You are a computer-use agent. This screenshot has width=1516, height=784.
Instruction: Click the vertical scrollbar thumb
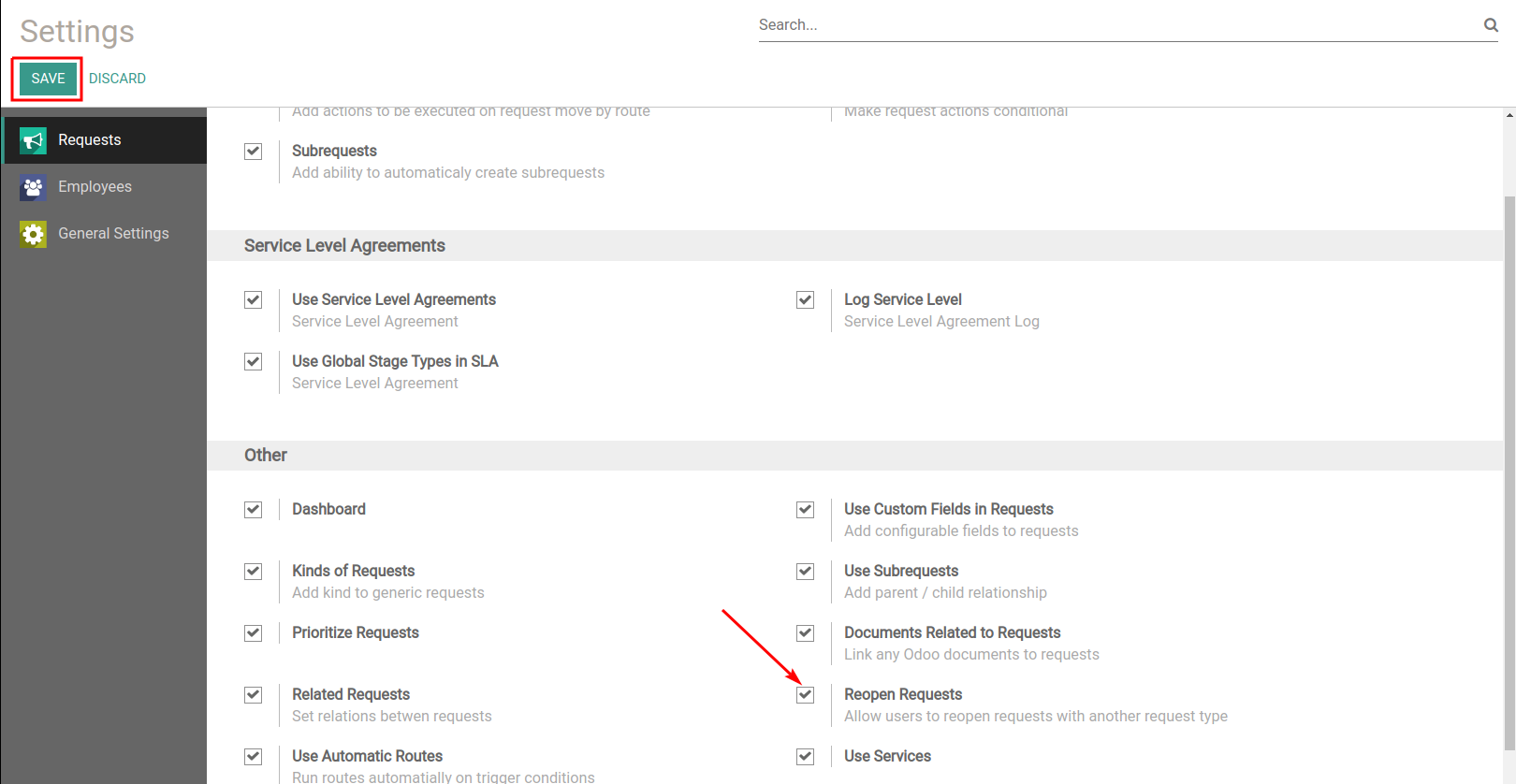click(1509, 472)
